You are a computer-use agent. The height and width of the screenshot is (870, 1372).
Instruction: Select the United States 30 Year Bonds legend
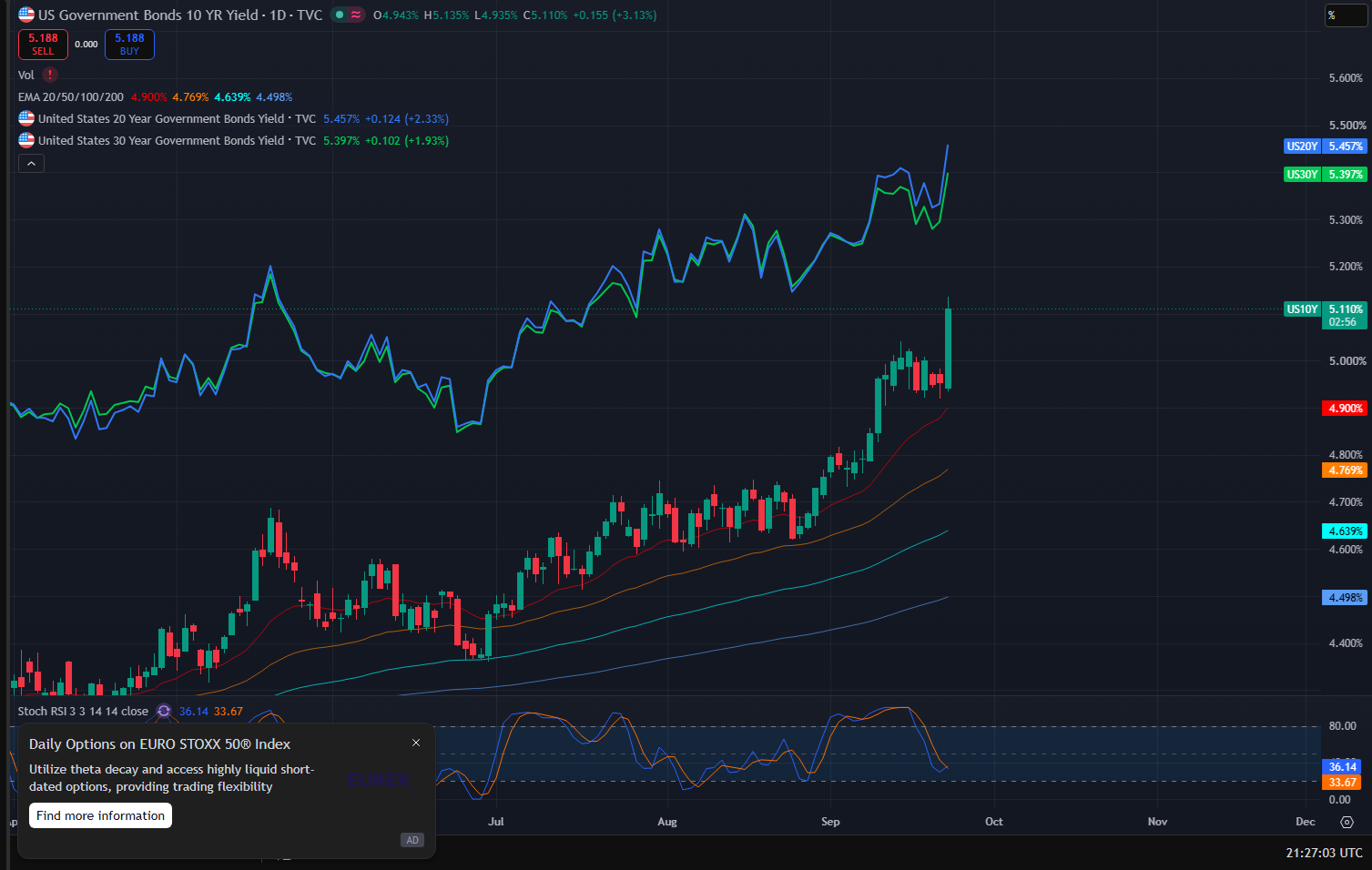click(x=177, y=140)
